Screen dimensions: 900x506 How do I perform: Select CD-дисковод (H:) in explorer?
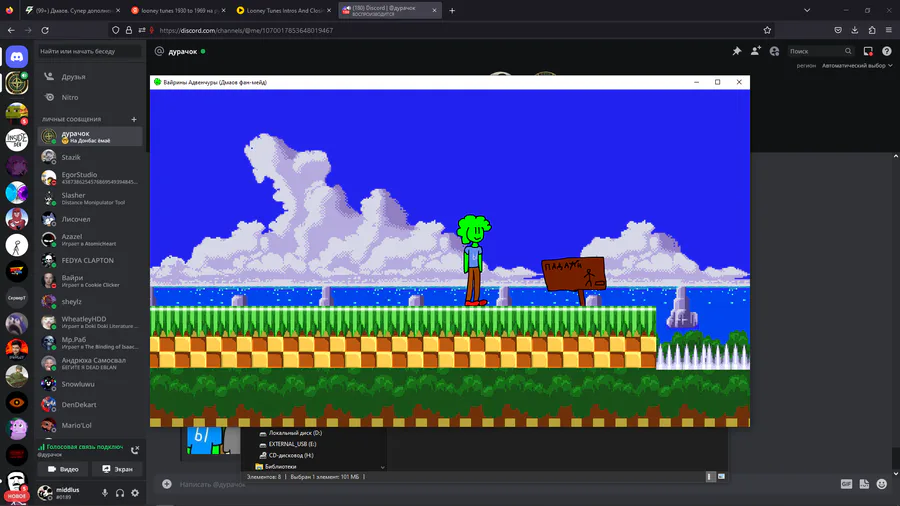286,456
